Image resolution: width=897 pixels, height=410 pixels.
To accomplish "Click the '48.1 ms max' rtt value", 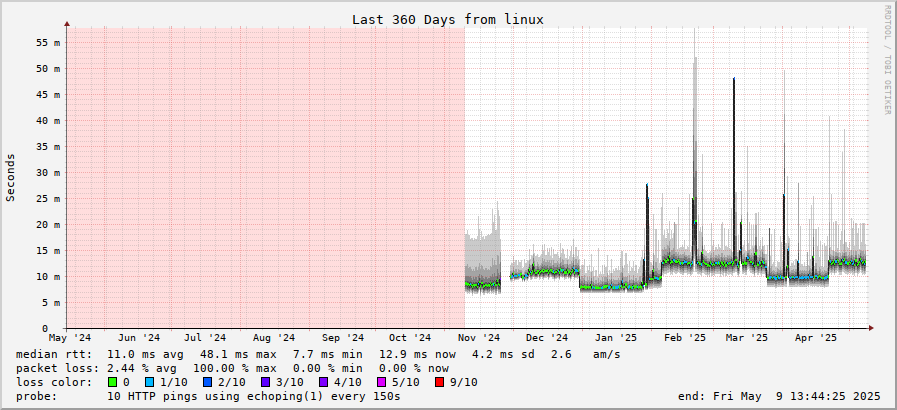I will [238, 355].
